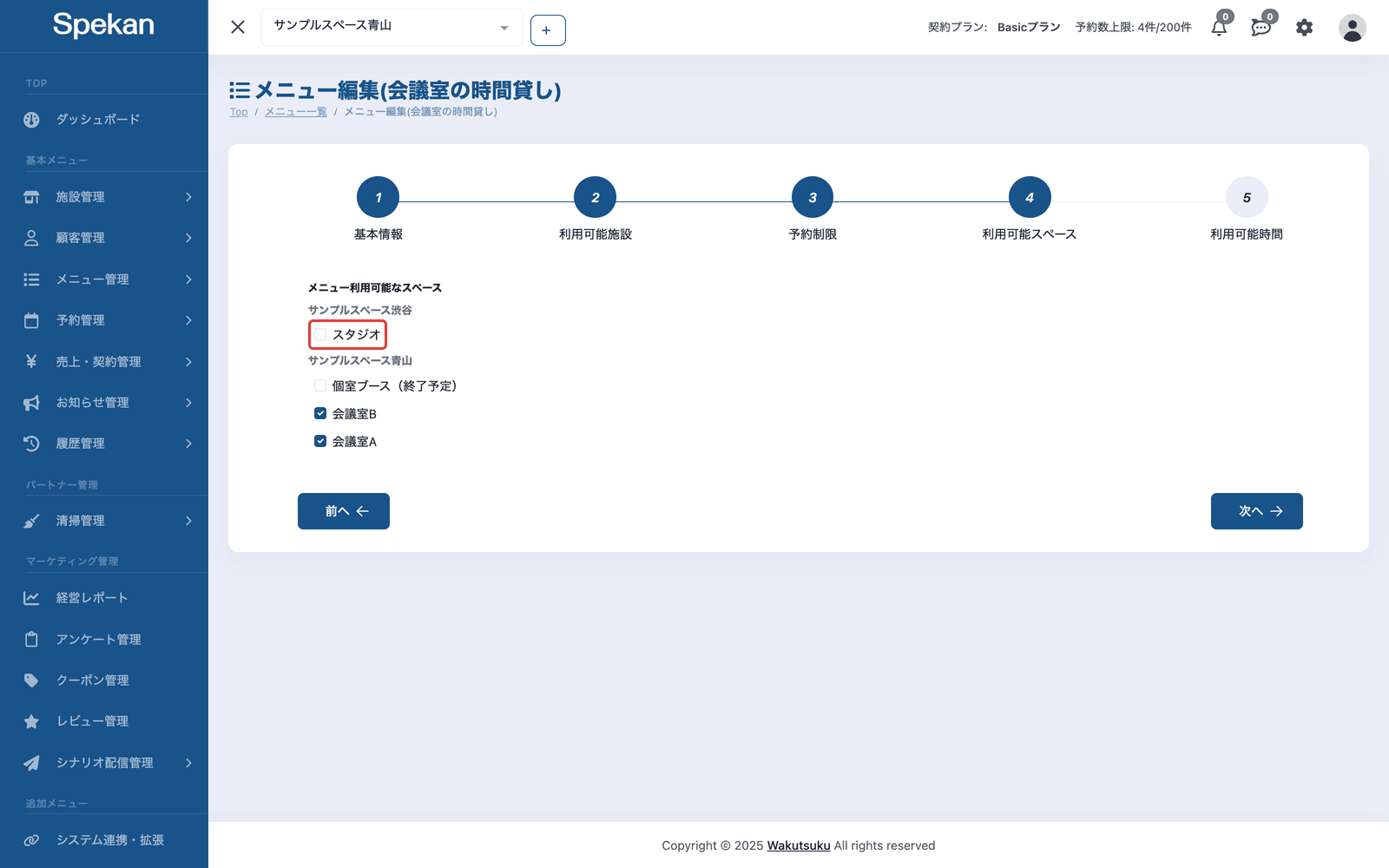Expand the シナリオ配信管理 chevron
Viewport: 1389px width, 868px height.
coord(188,763)
